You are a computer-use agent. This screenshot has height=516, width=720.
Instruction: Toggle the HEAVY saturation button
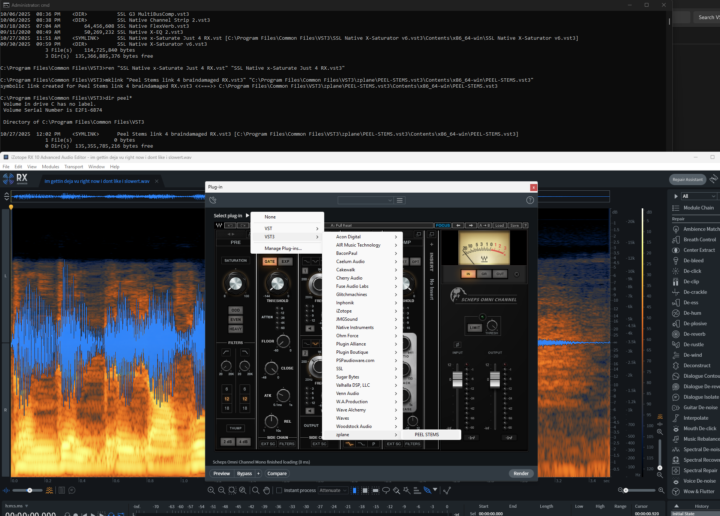(236, 329)
